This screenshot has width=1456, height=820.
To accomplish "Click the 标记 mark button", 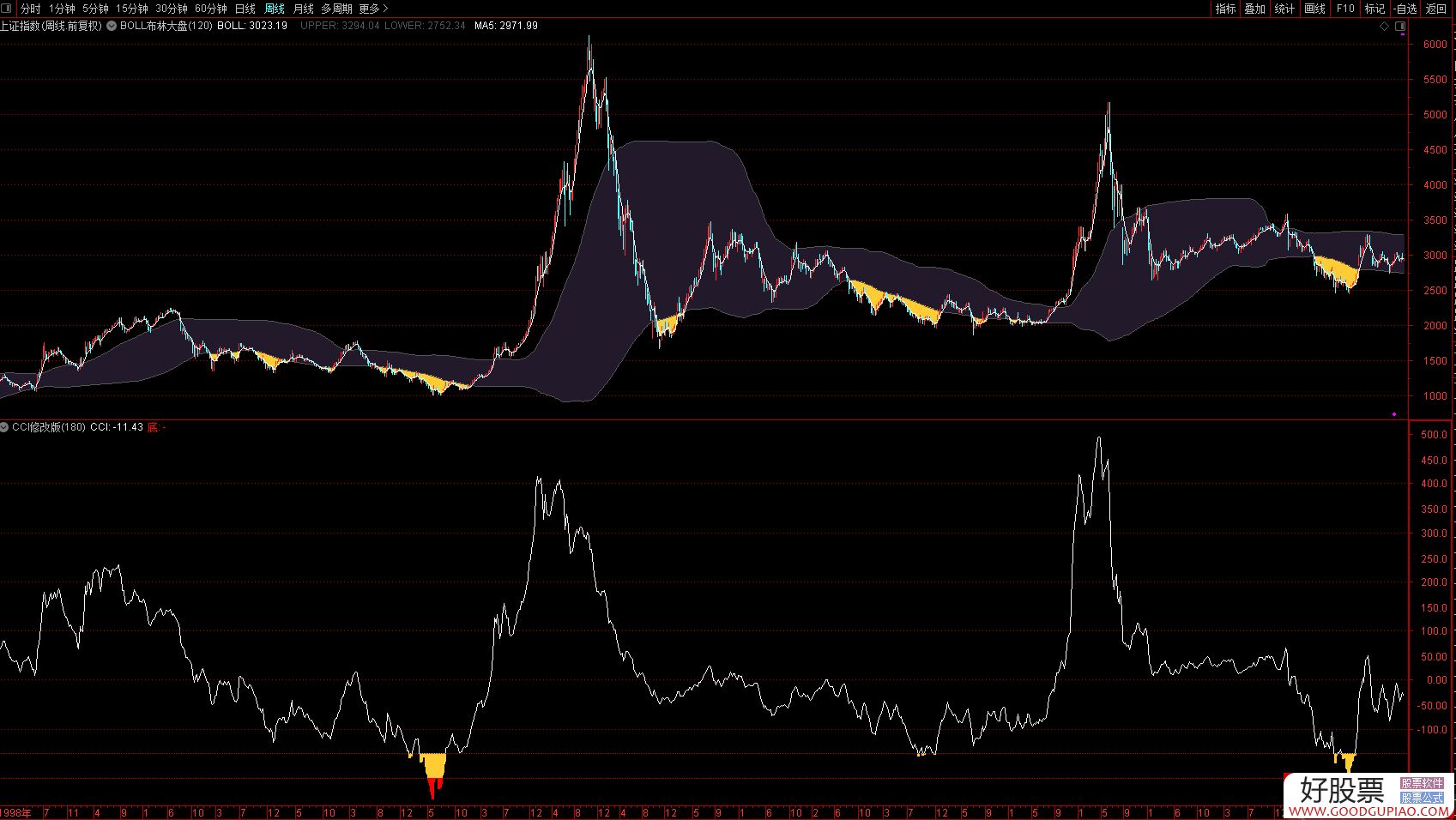I will point(1374,9).
